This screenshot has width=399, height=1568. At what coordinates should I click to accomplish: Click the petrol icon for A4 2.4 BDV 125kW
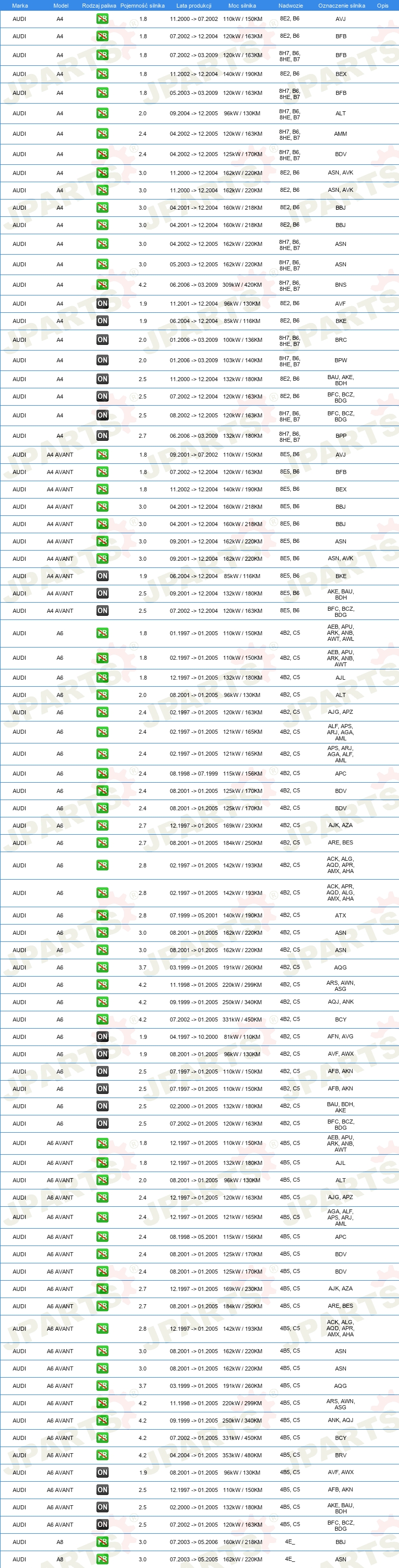click(x=102, y=154)
